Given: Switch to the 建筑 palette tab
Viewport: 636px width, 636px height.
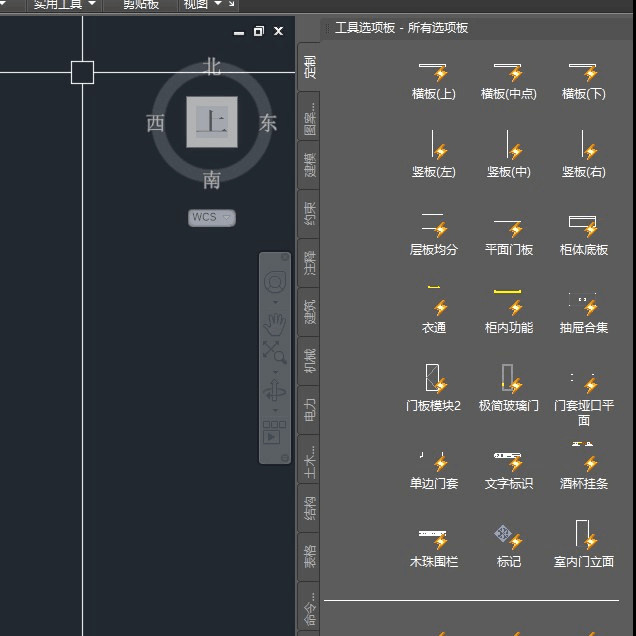Looking at the screenshot, I should click(x=310, y=312).
